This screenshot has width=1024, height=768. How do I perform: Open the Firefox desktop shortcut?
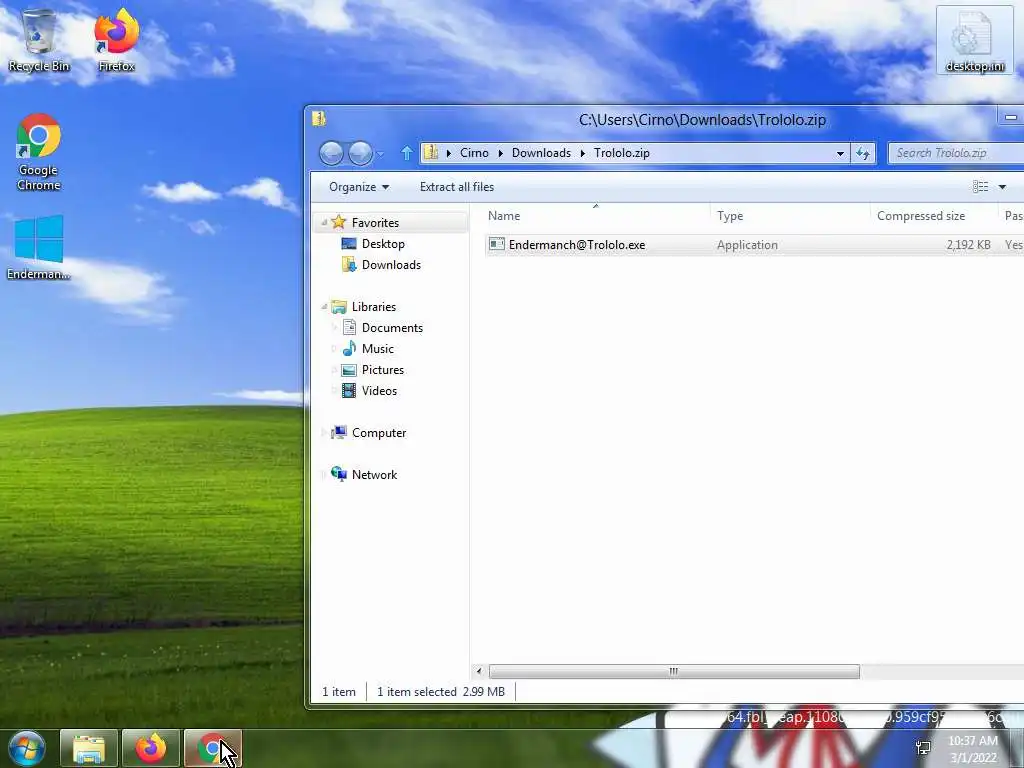116,41
